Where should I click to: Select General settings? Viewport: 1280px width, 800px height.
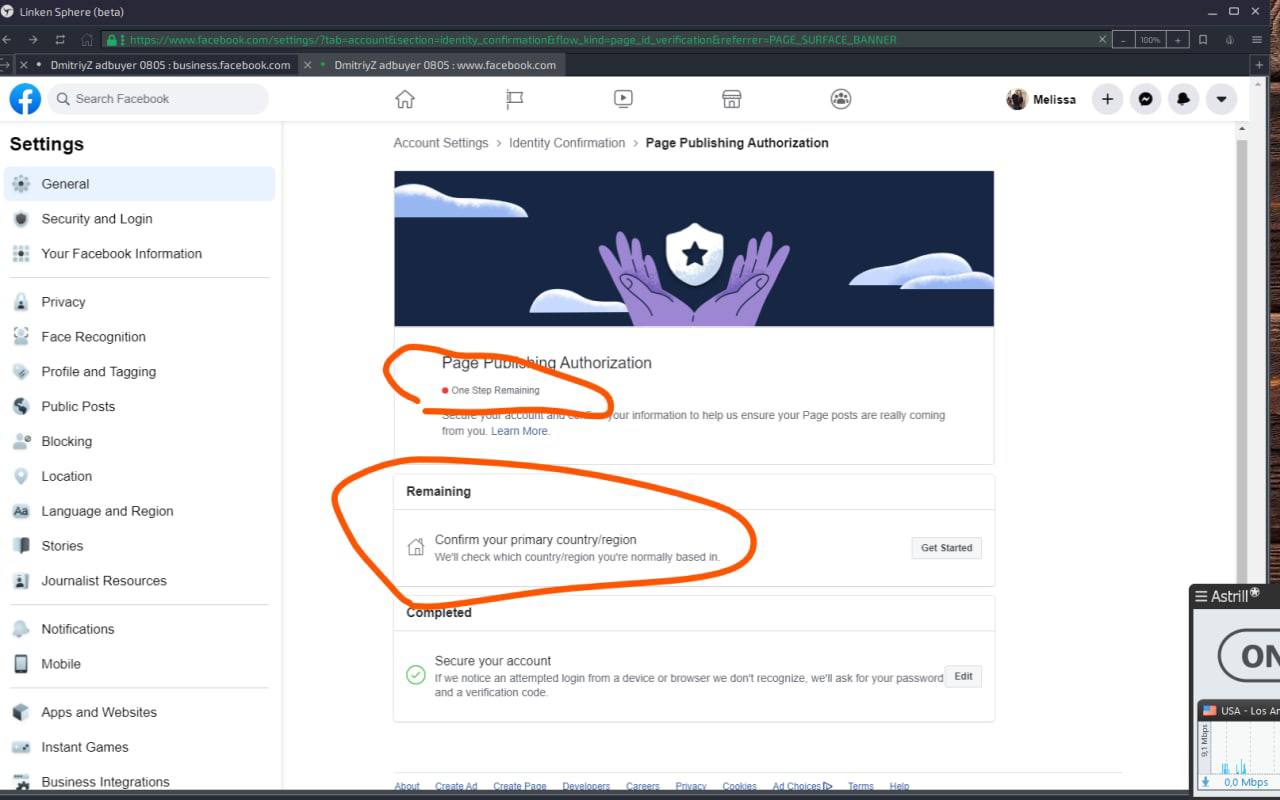[x=140, y=184]
